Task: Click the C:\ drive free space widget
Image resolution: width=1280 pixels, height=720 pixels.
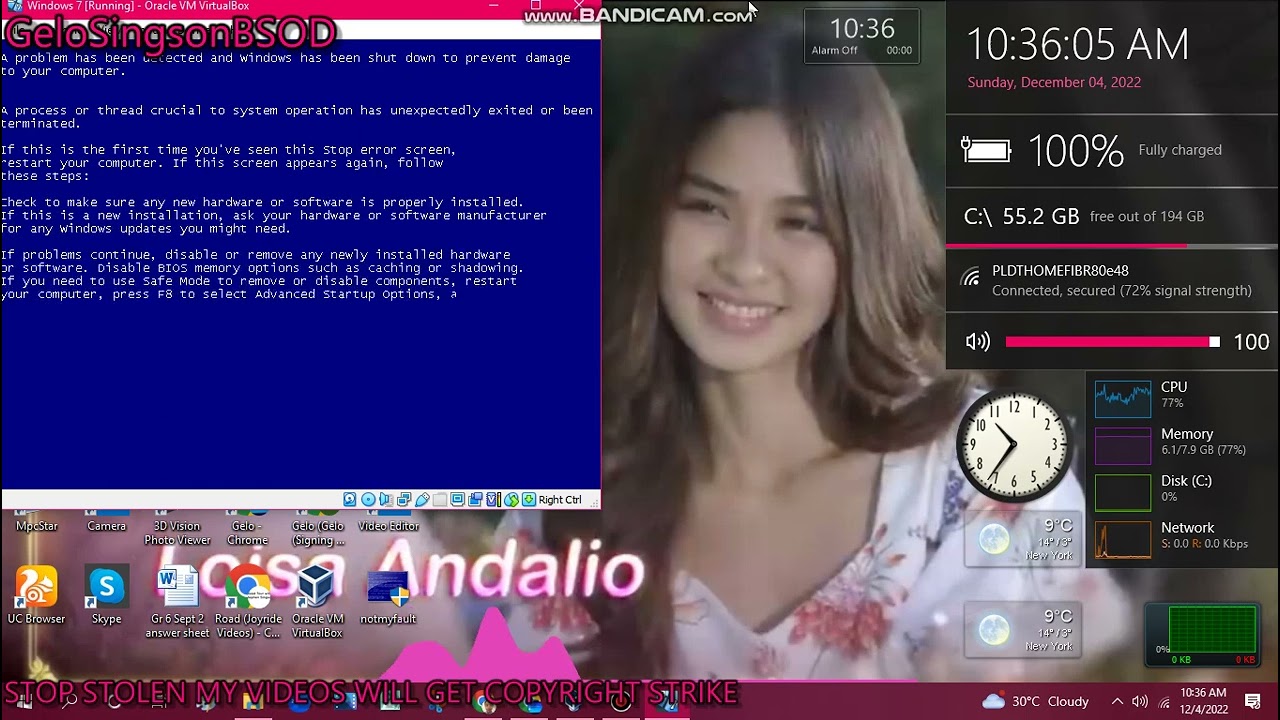Action: [1112, 216]
